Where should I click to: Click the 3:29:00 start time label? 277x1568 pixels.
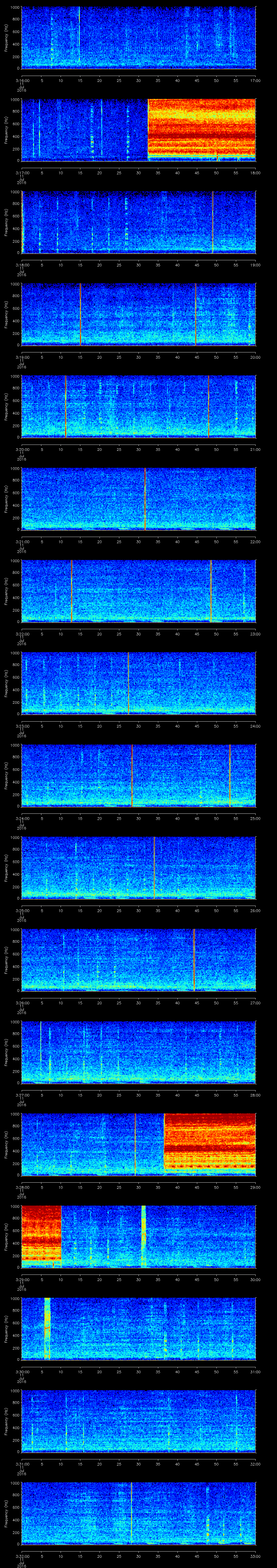pyautogui.click(x=22, y=1279)
